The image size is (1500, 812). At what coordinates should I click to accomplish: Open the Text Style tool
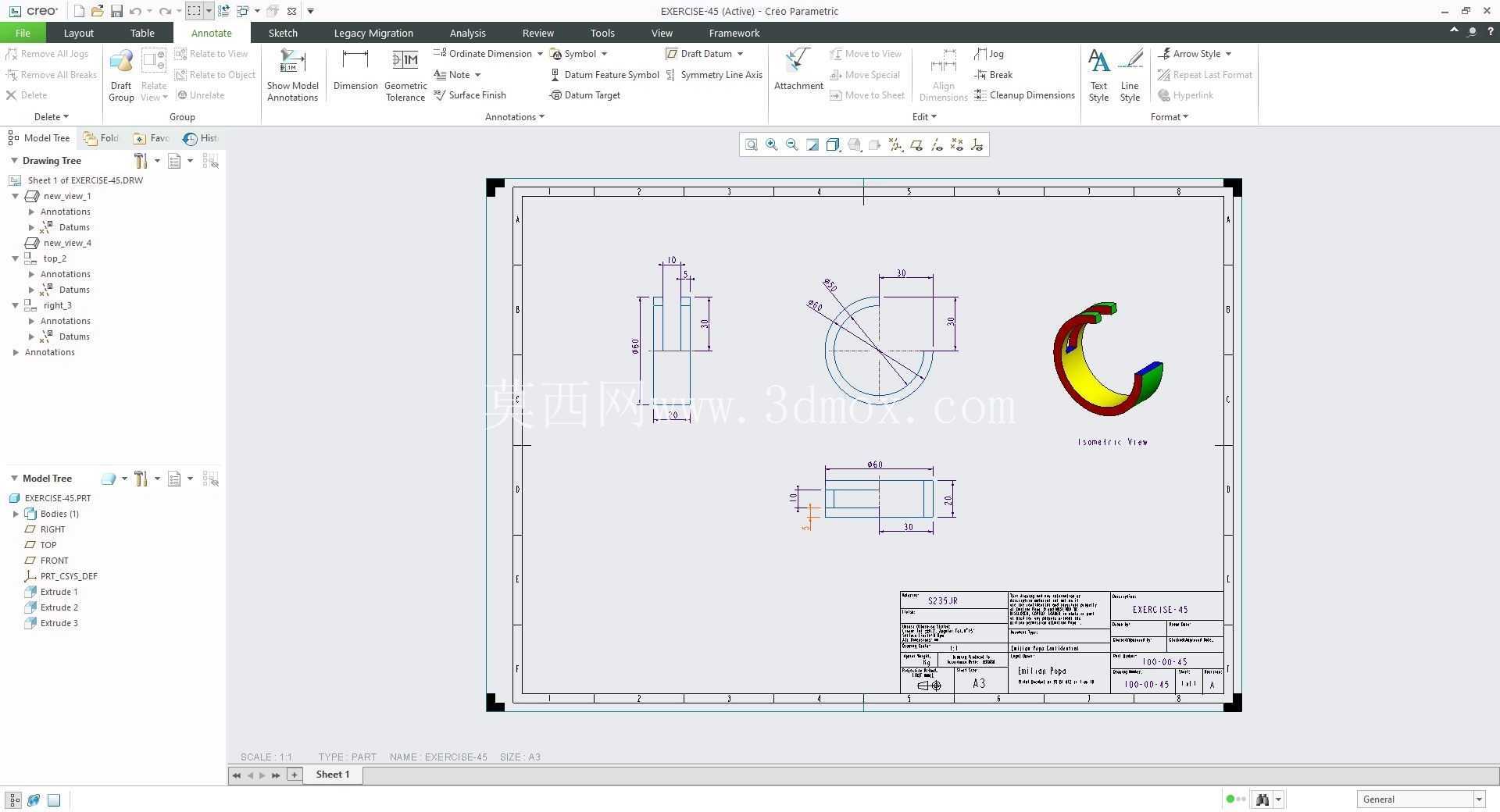pyautogui.click(x=1098, y=75)
